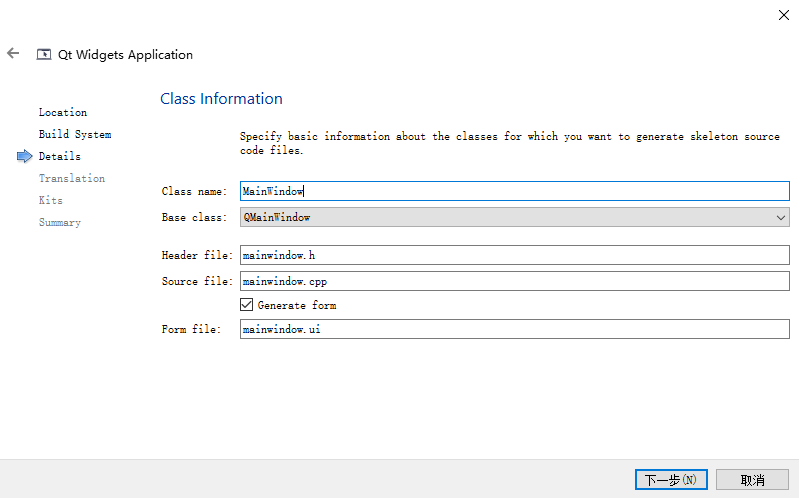
Task: Select the Kits wizard step
Action: coord(51,200)
